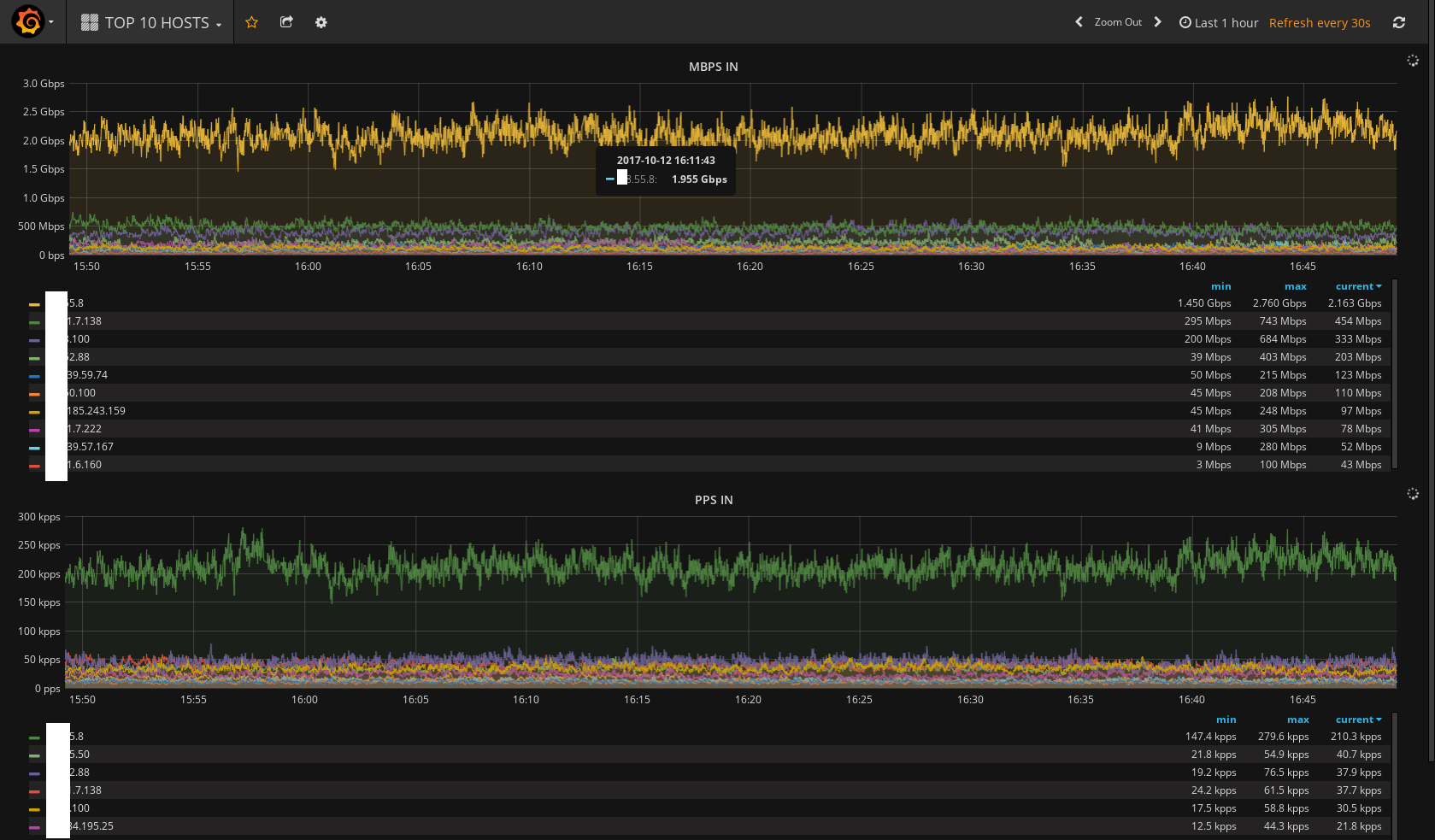
Task: Open the Grafana logo main menu
Action: (28, 22)
